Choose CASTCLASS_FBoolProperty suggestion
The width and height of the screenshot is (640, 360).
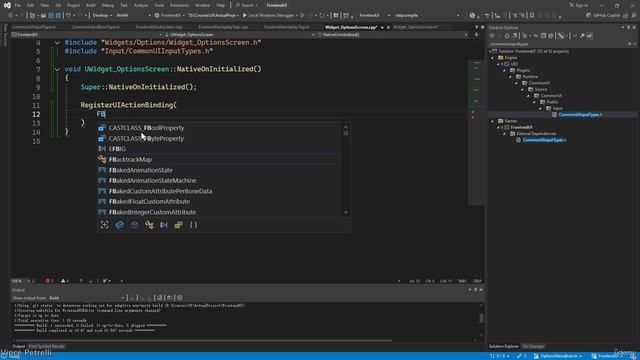coord(219,128)
